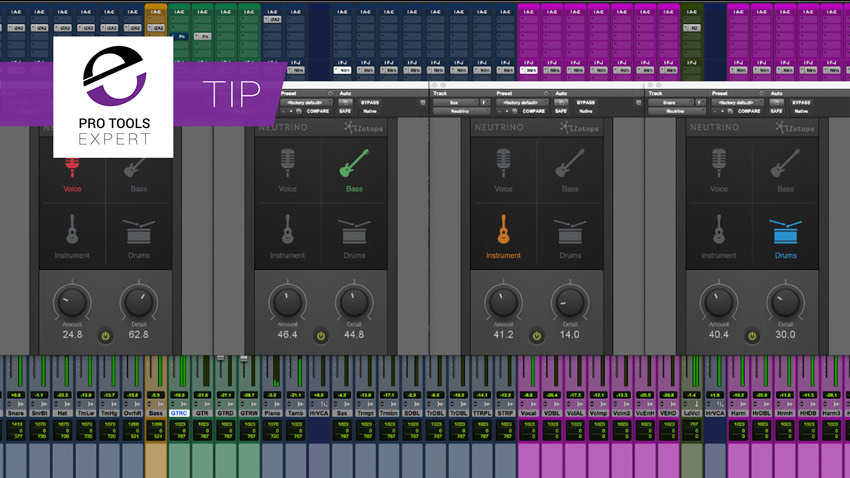Click COMPARE in the Sax plug-in window

pos(533,111)
